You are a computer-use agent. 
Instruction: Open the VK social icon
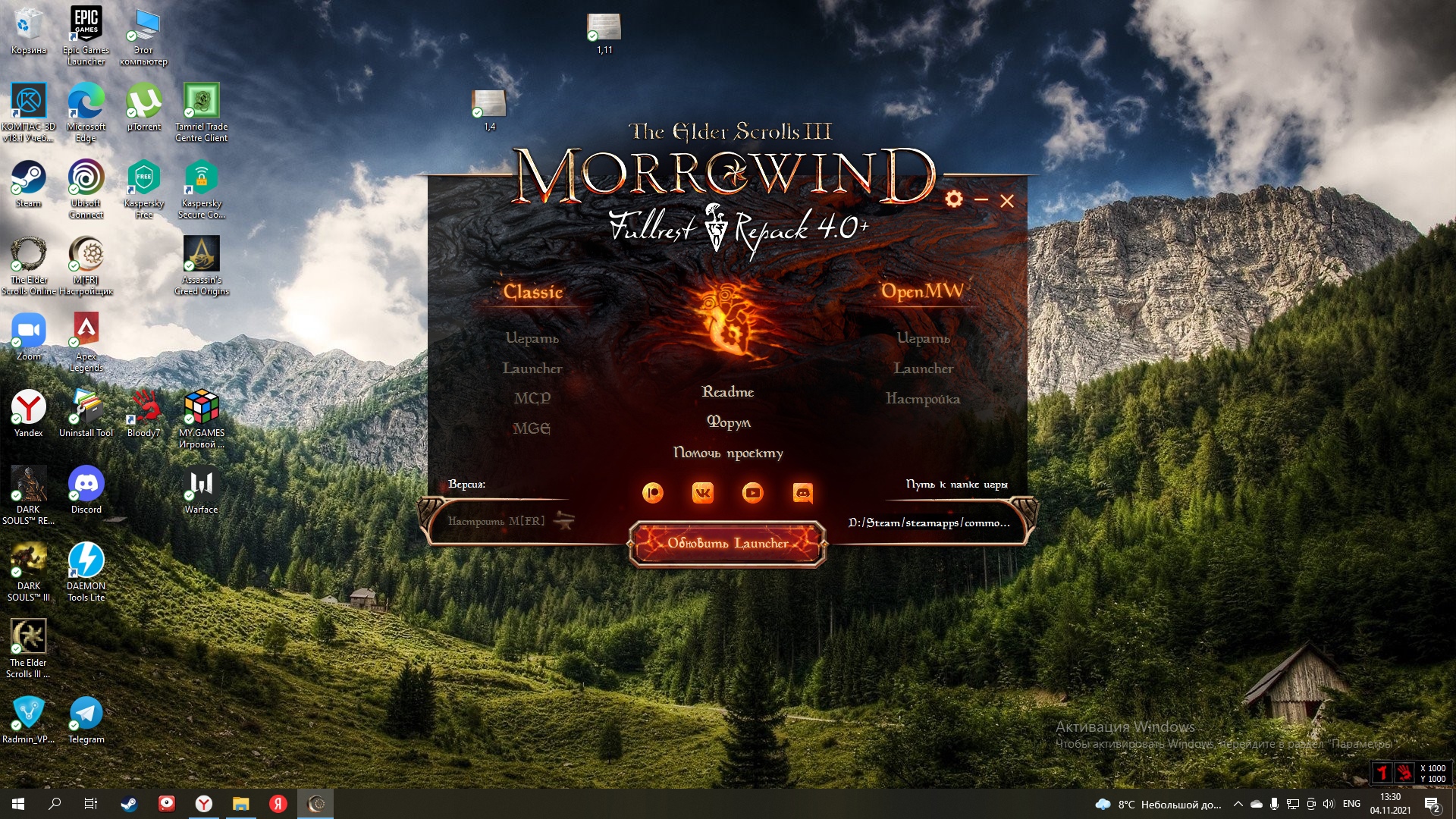[x=703, y=493]
